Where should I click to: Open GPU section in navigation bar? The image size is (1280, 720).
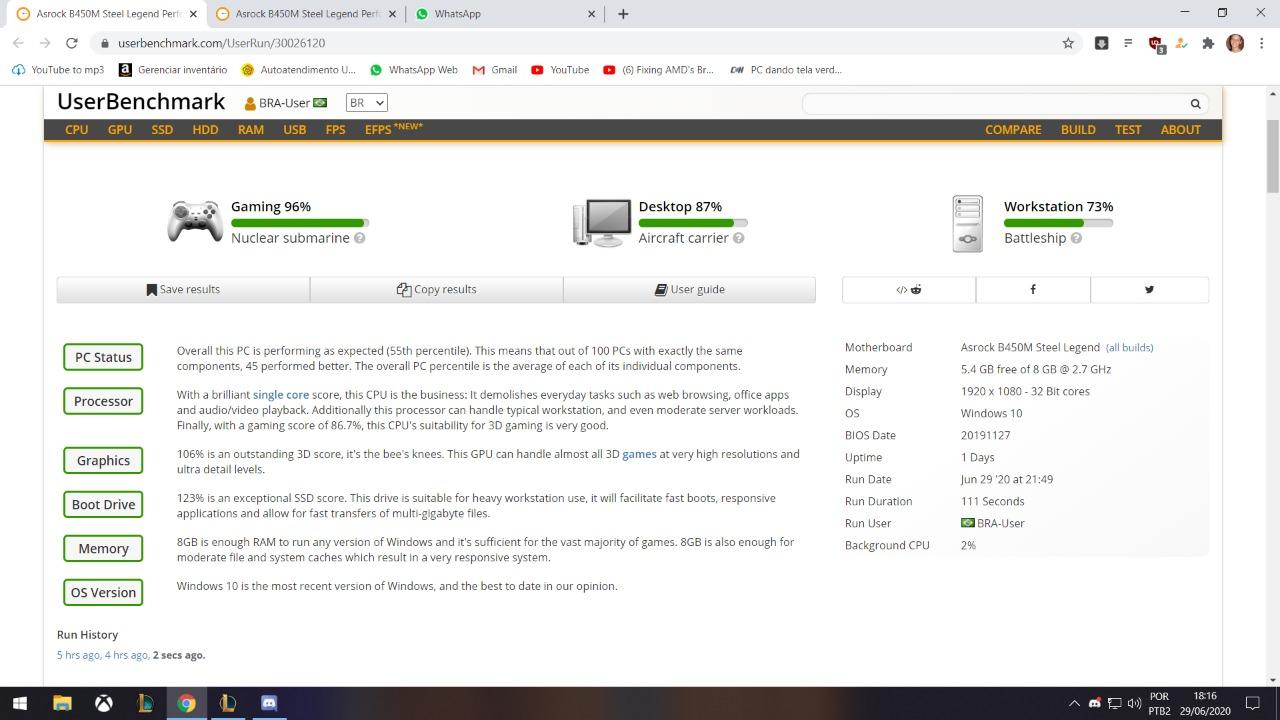pyautogui.click(x=120, y=130)
